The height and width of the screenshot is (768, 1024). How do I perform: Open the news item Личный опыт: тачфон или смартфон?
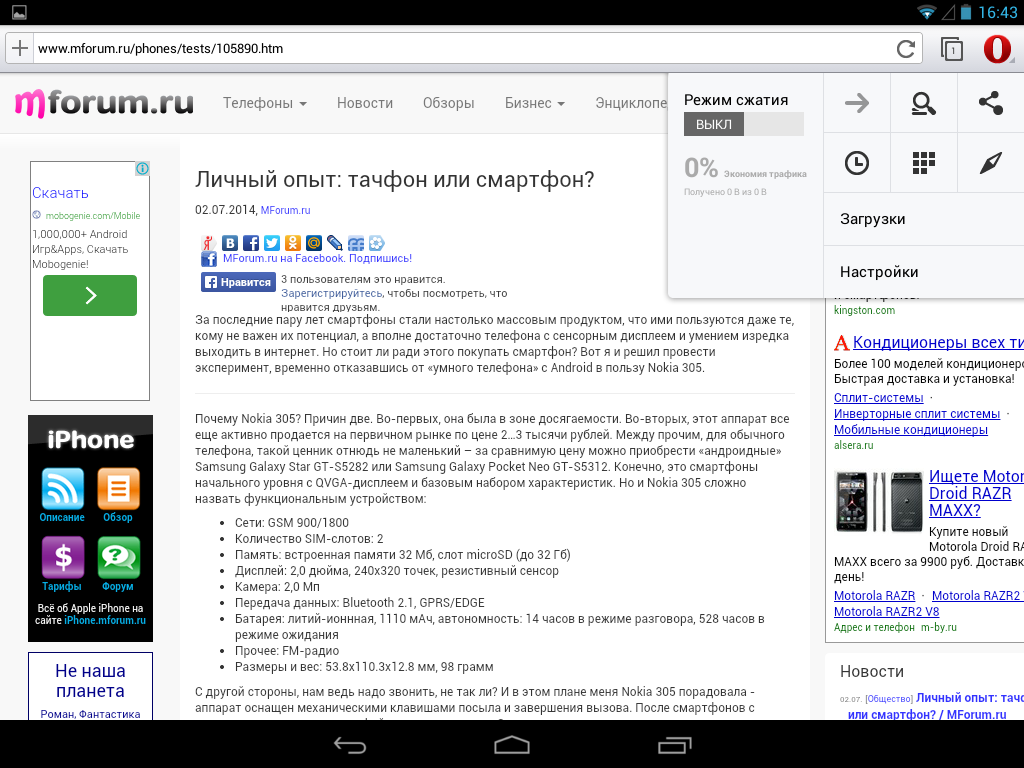click(x=932, y=706)
